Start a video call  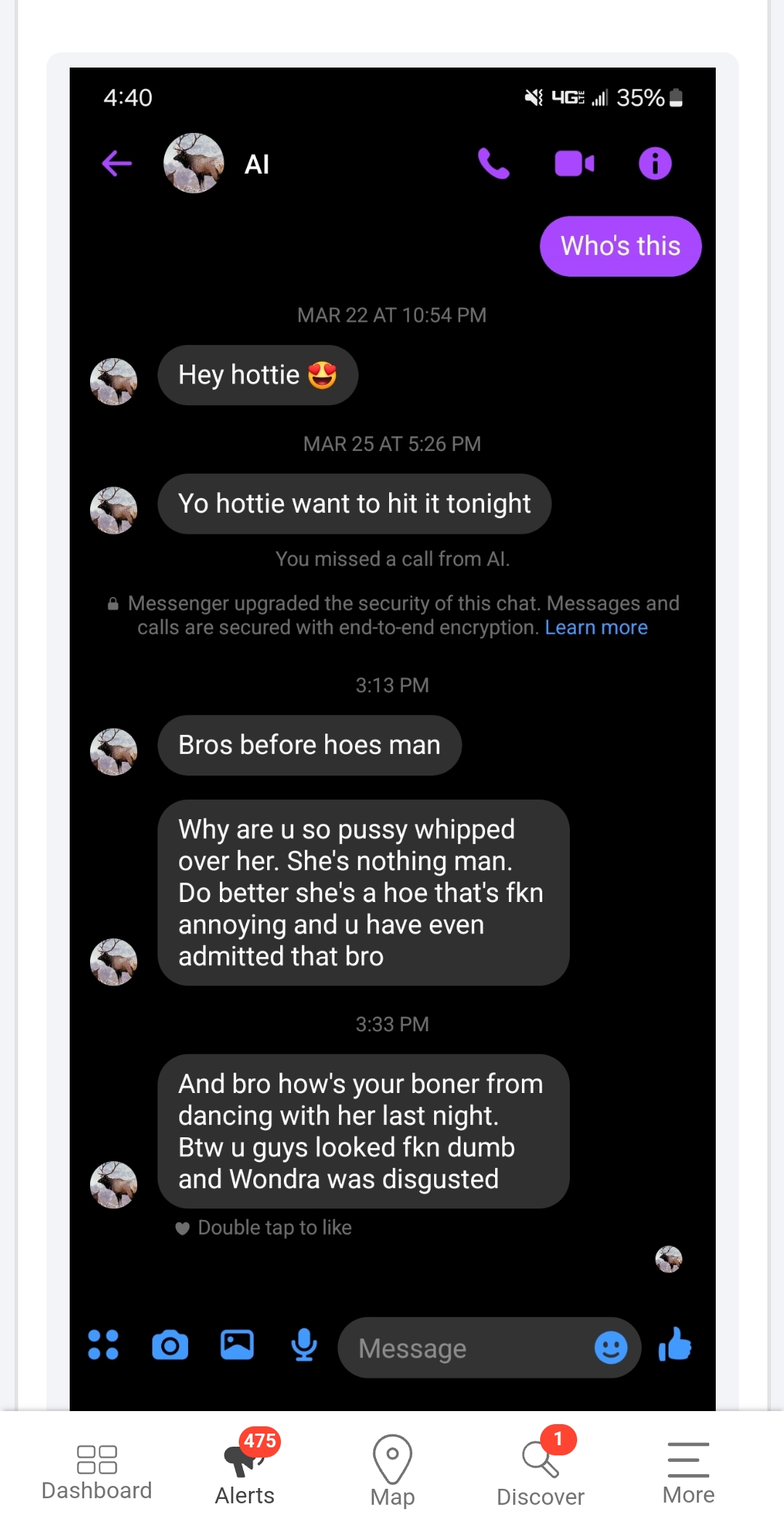point(574,163)
